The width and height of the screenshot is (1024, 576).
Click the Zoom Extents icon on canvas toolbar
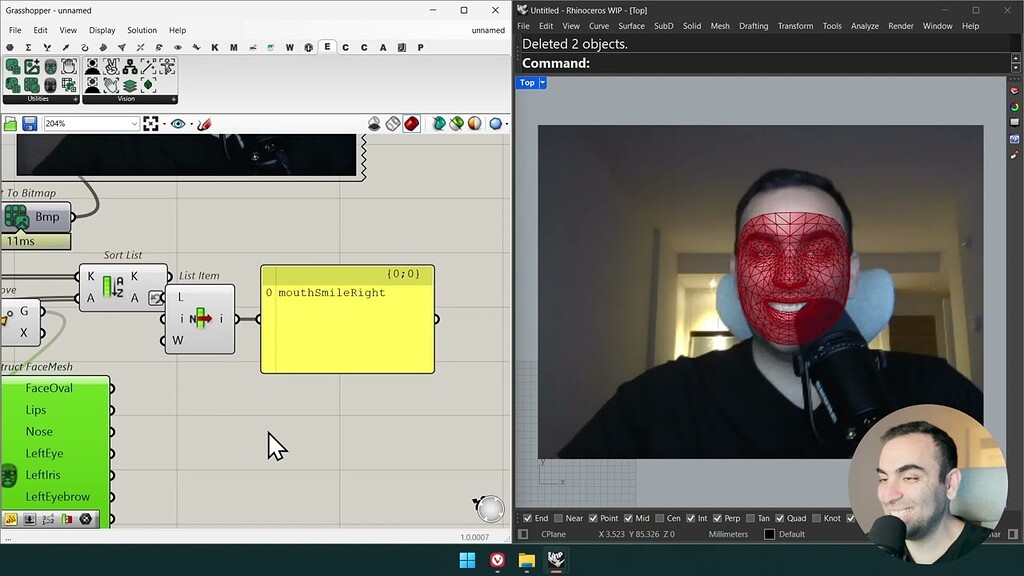click(151, 124)
